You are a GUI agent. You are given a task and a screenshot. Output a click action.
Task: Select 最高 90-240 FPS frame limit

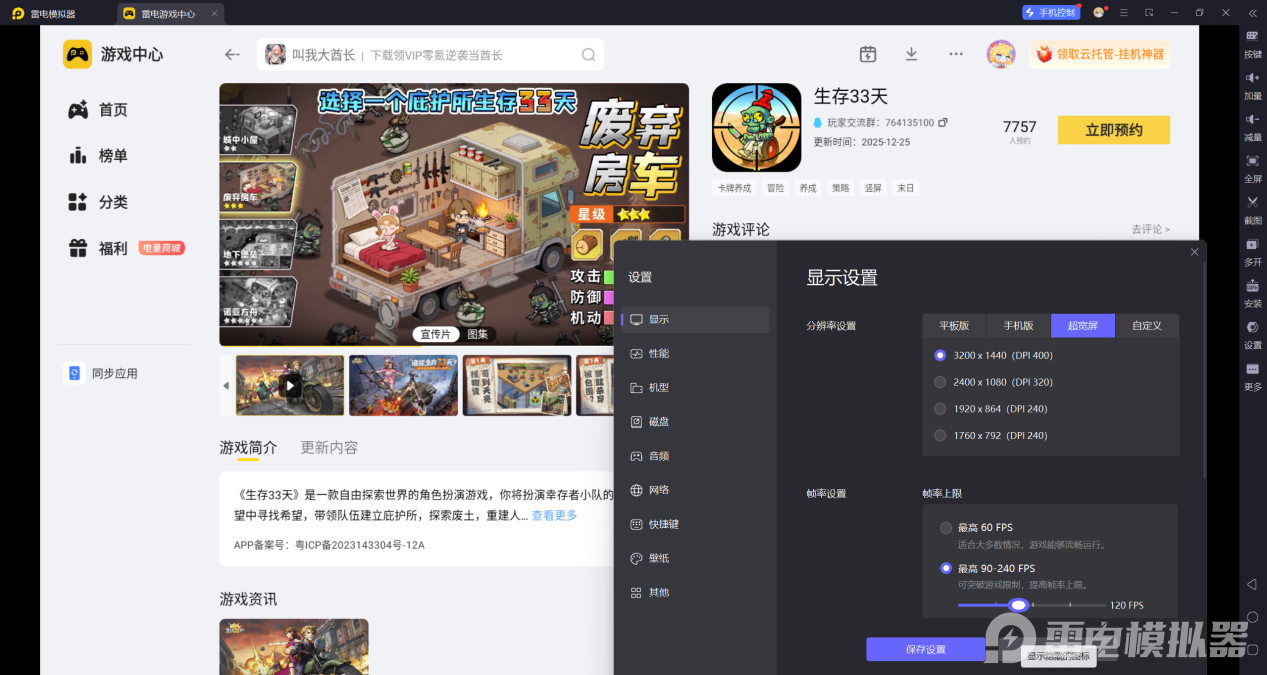987,568
